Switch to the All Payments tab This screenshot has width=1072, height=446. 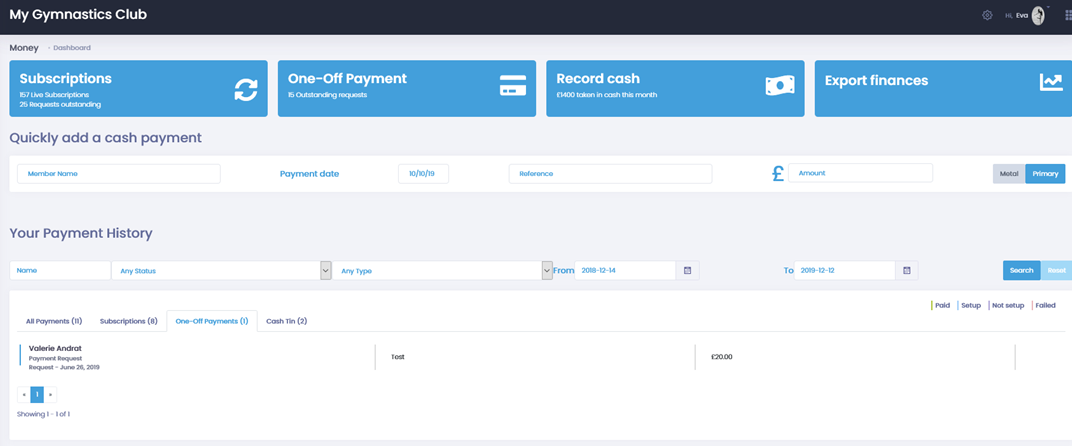[x=54, y=321]
